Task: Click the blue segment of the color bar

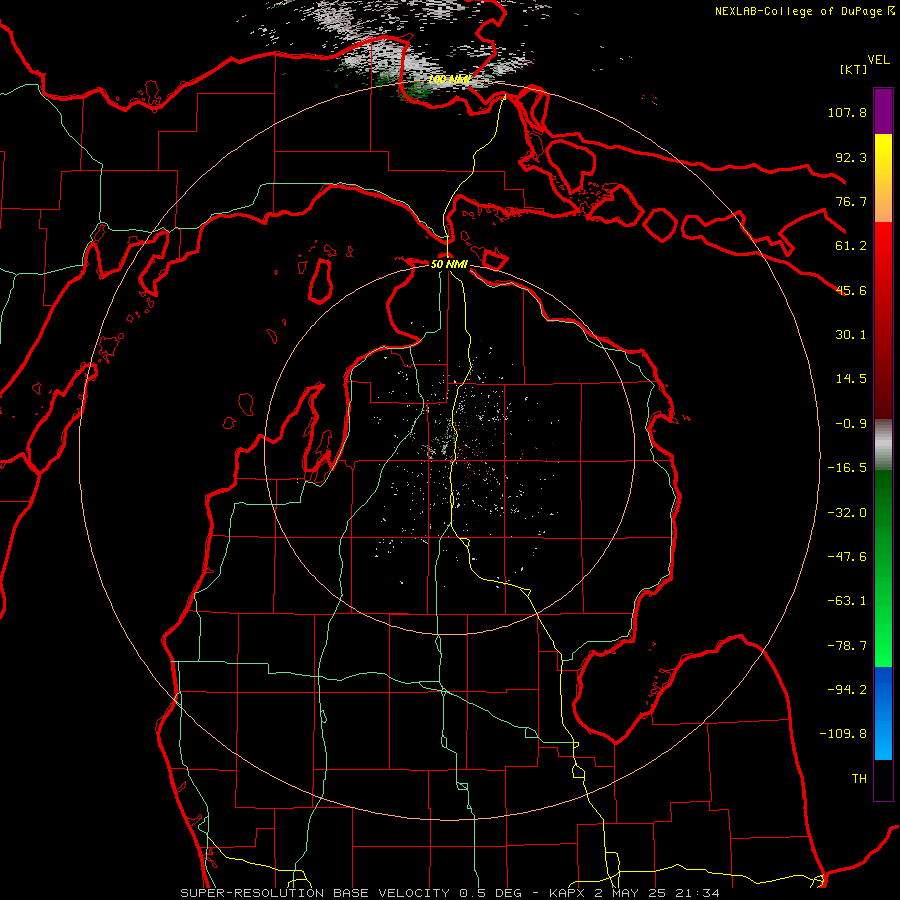Action: pyautogui.click(x=883, y=713)
